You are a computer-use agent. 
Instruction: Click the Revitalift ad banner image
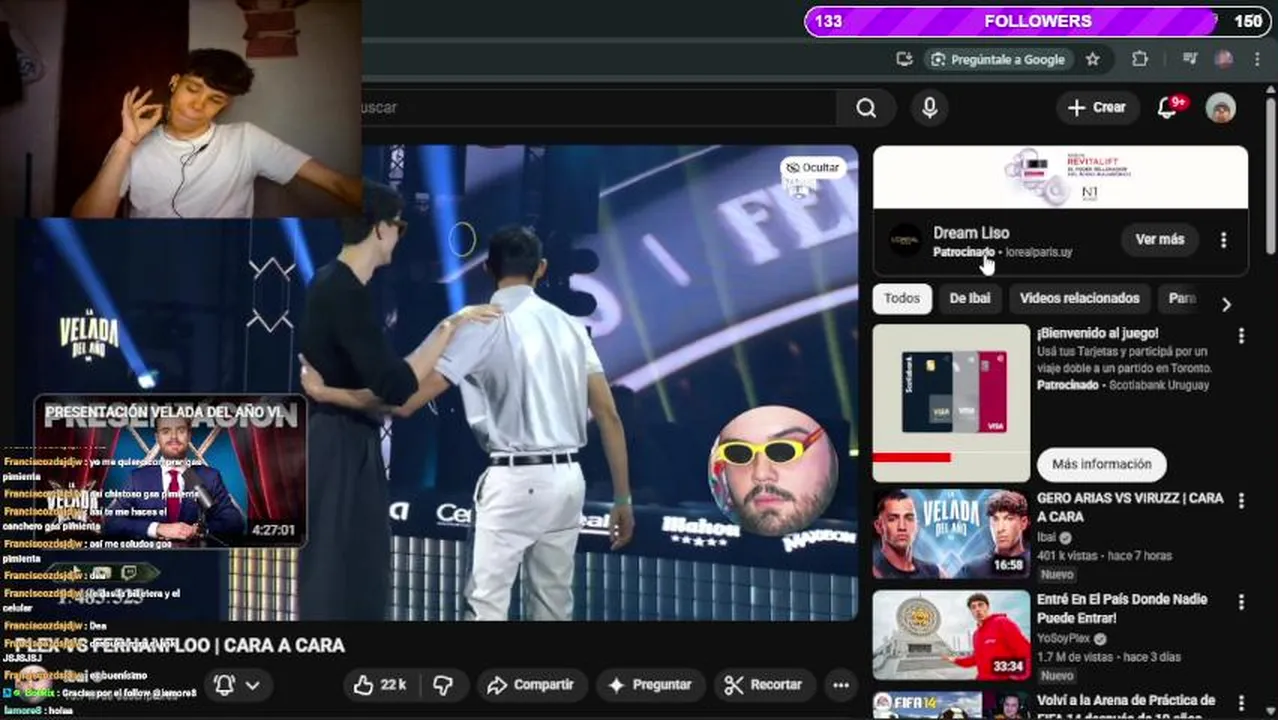click(x=1060, y=178)
